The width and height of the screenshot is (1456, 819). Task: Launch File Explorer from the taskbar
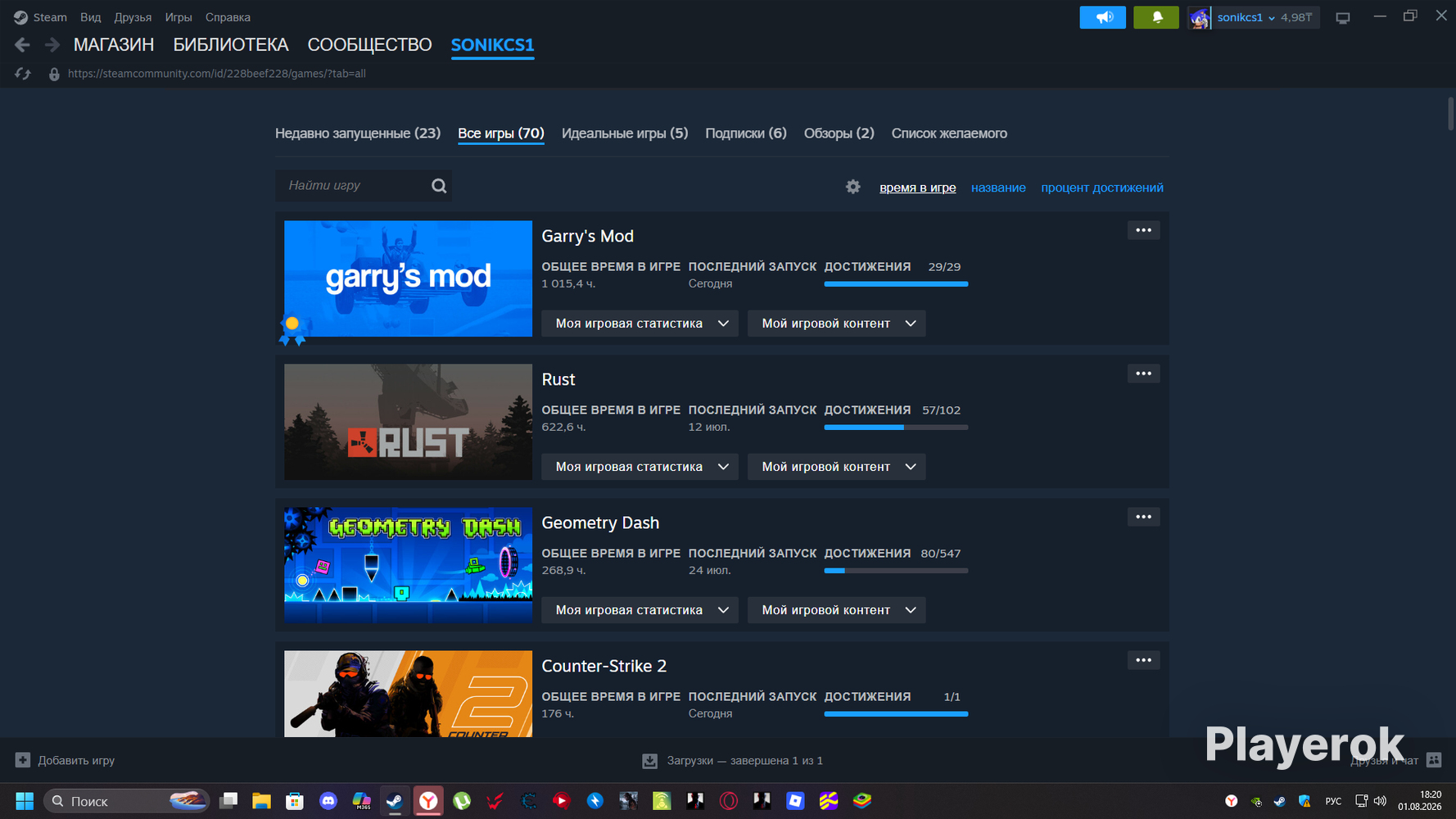click(x=261, y=801)
